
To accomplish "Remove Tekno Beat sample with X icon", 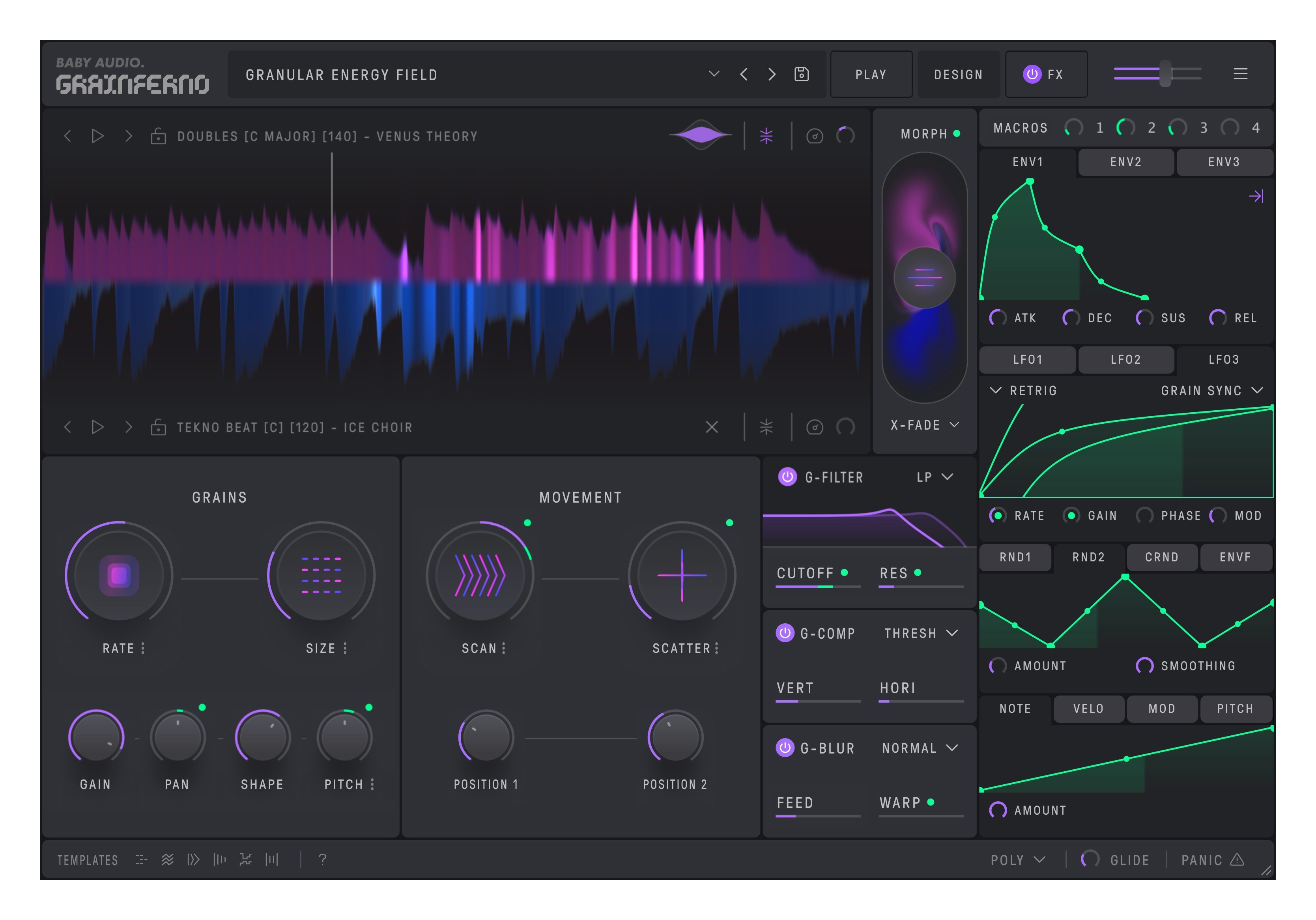I will 712,427.
